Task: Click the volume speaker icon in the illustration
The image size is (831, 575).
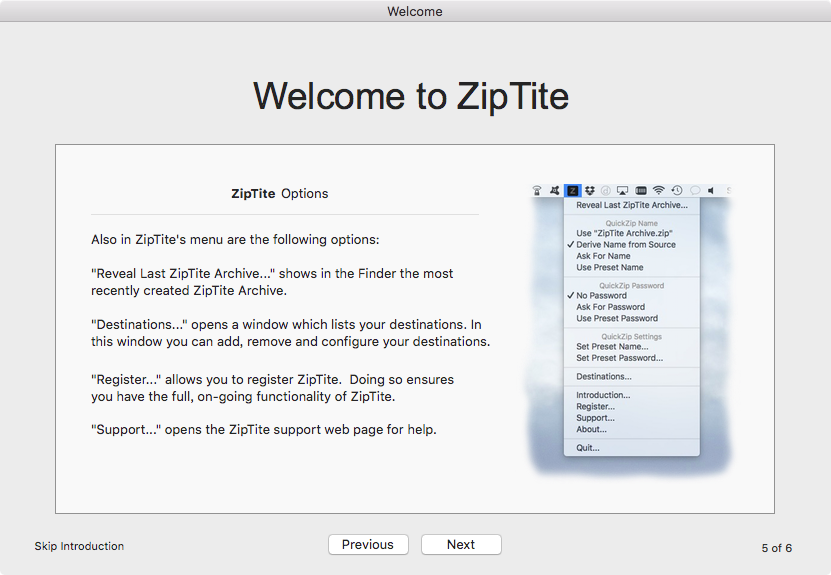Action: 711,190
